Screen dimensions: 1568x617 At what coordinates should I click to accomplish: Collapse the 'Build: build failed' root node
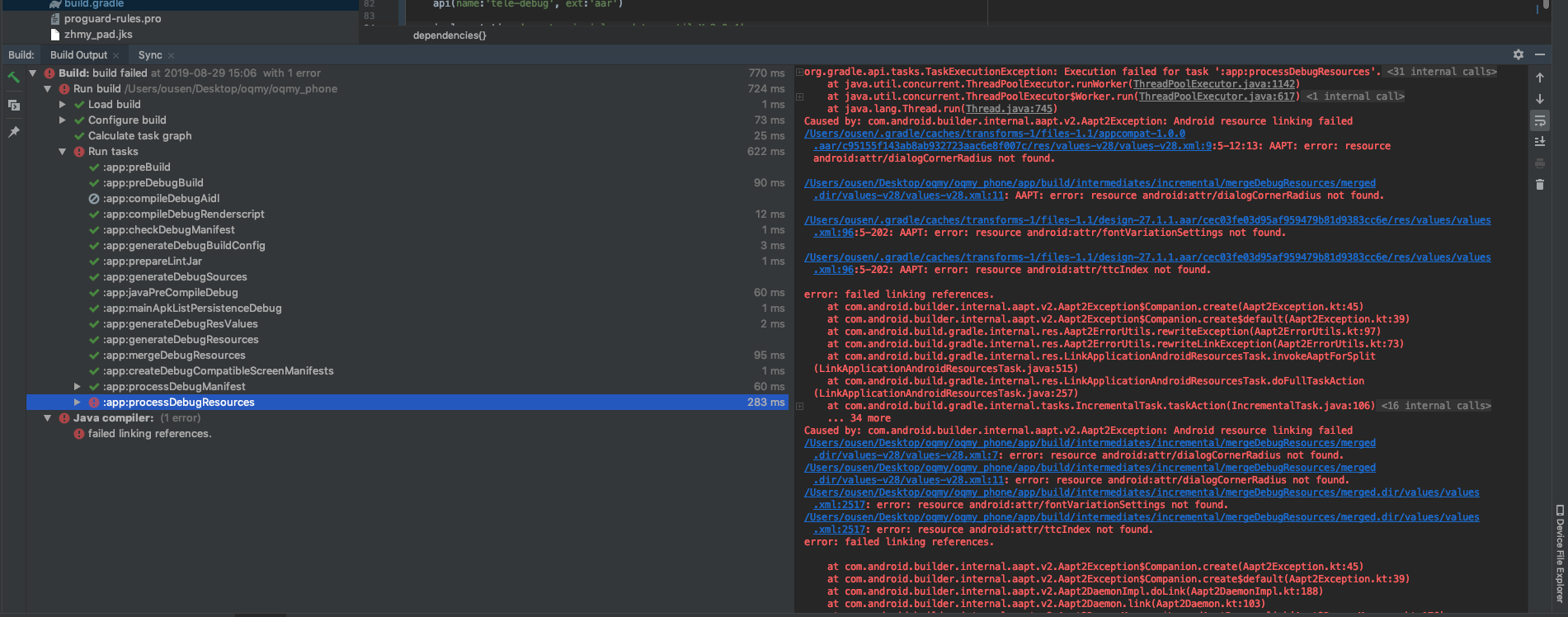tap(33, 73)
